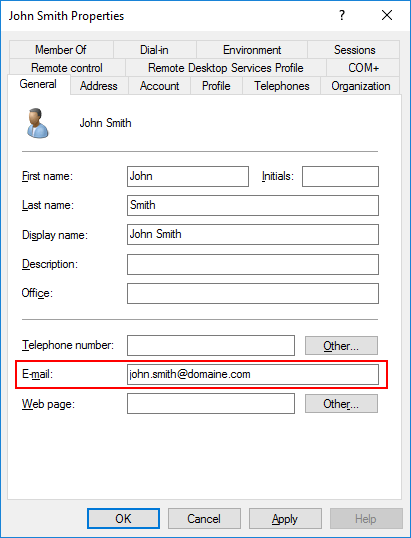Screen dimensions: 411x538
Task: Click the question mark help icon
Action: click(342, 15)
